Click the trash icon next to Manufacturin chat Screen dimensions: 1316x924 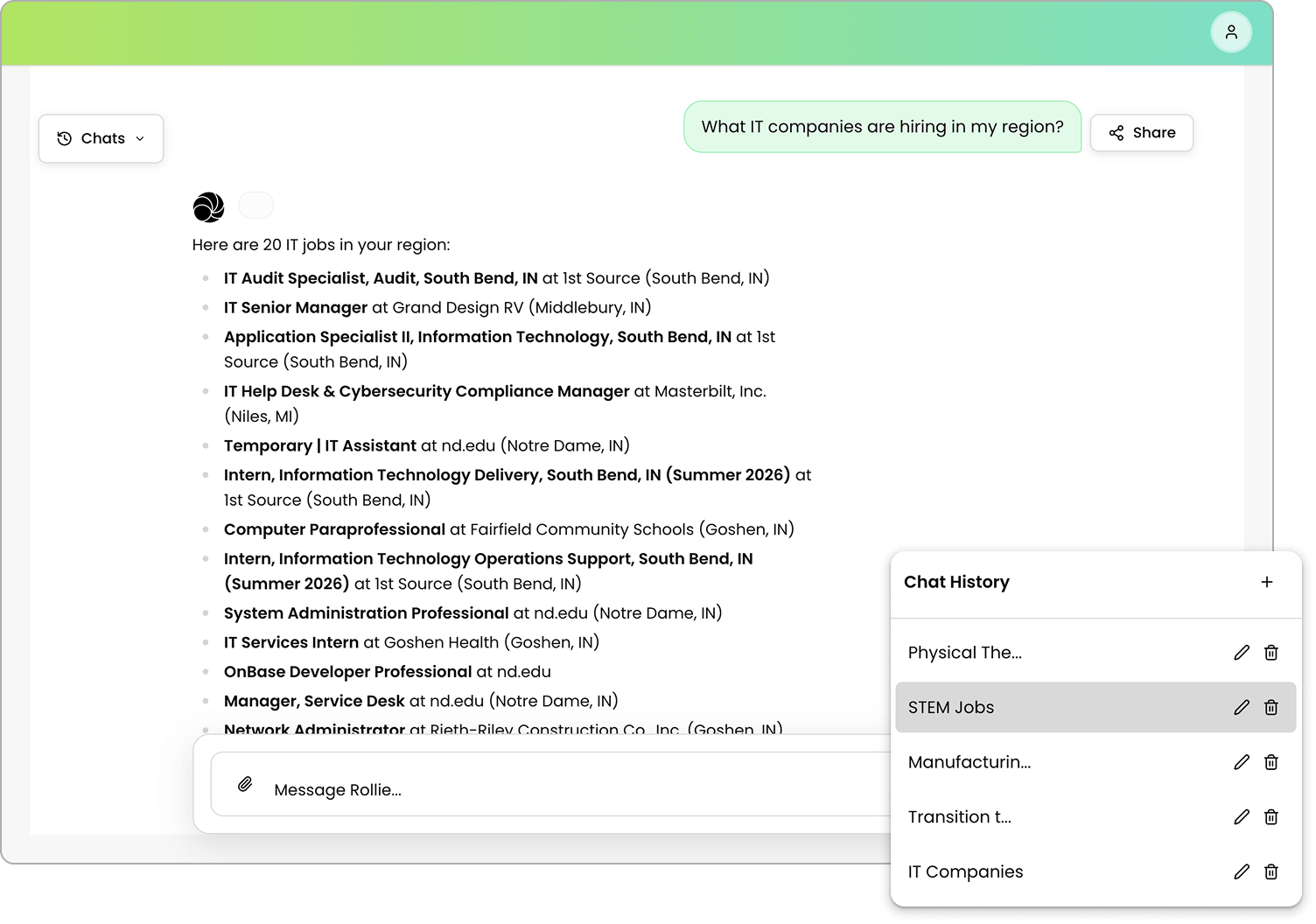[1270, 762]
